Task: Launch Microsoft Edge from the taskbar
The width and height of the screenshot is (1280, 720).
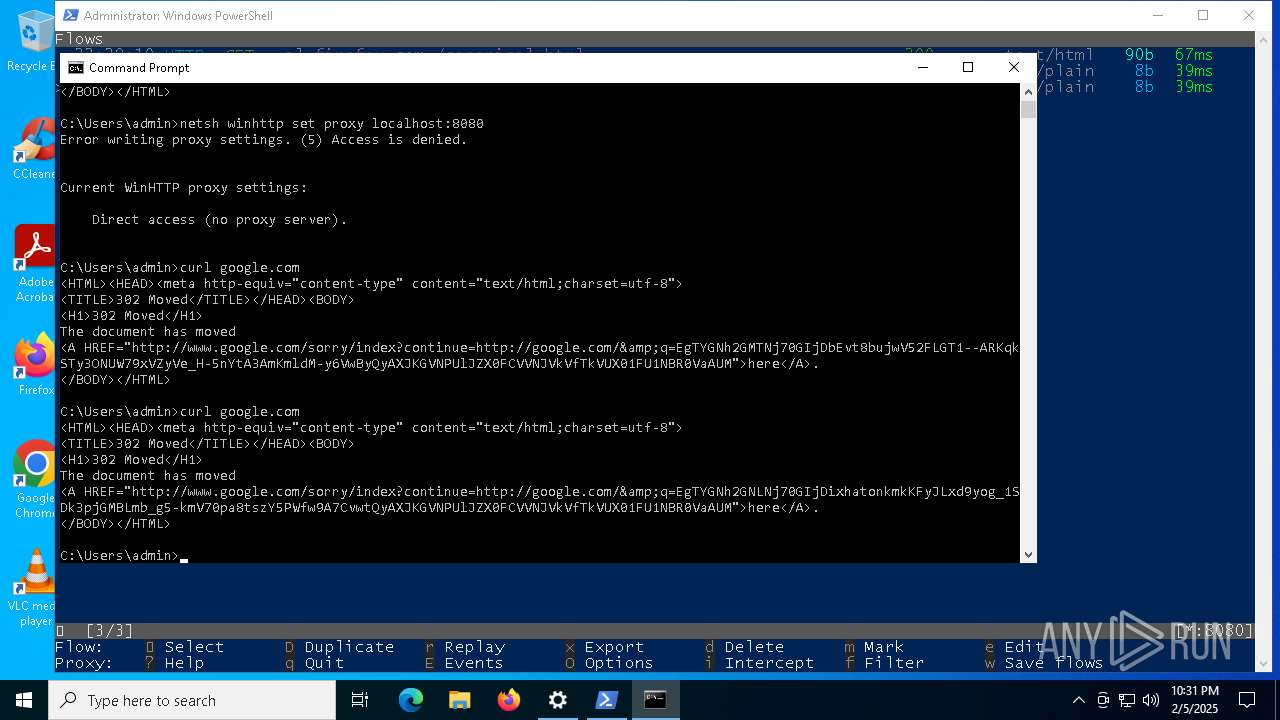Action: coord(411,700)
